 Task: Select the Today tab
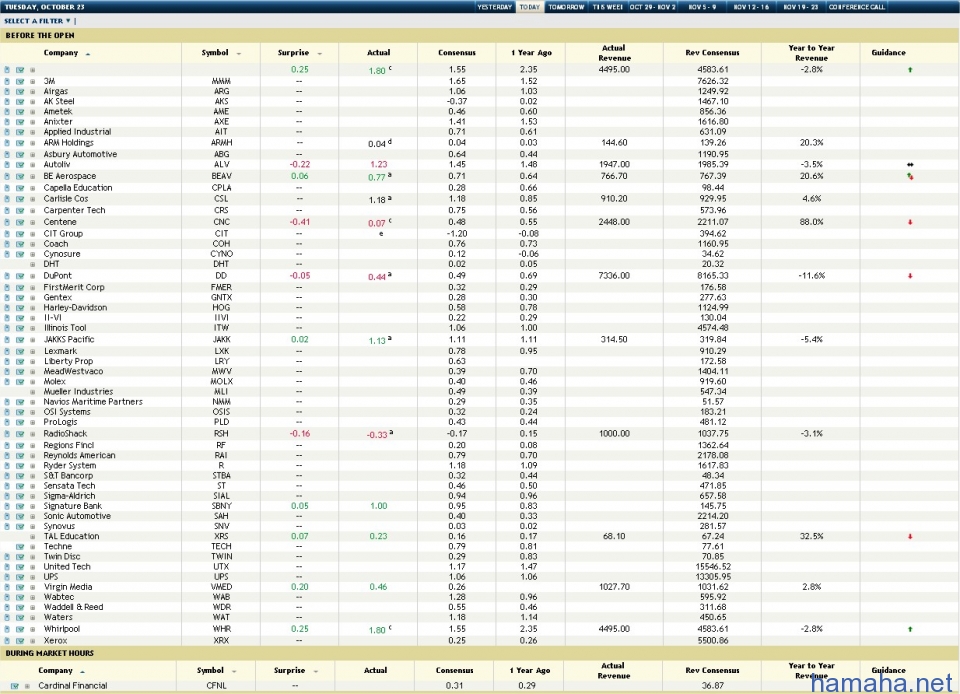tap(530, 7)
